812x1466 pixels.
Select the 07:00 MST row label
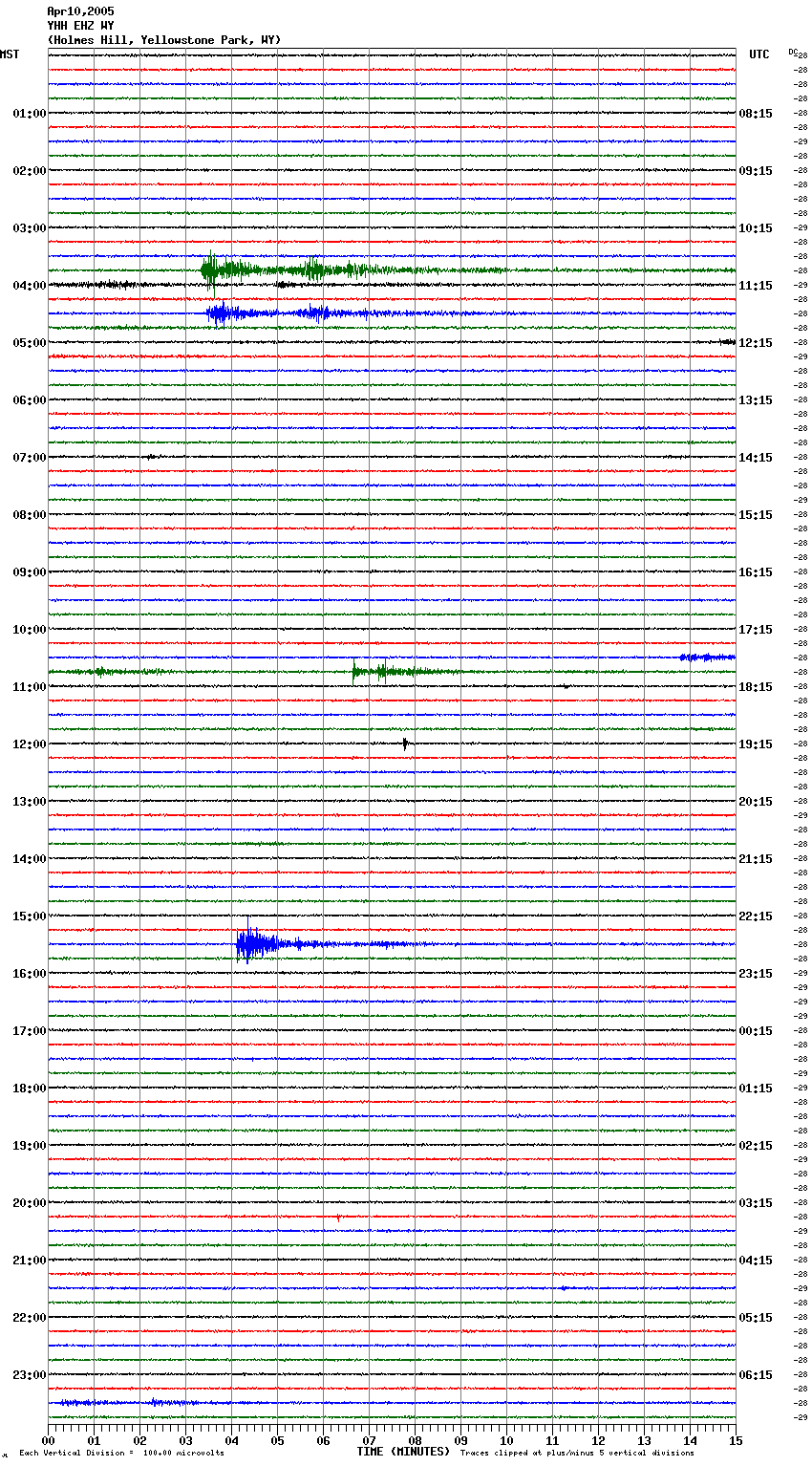[x=30, y=458]
